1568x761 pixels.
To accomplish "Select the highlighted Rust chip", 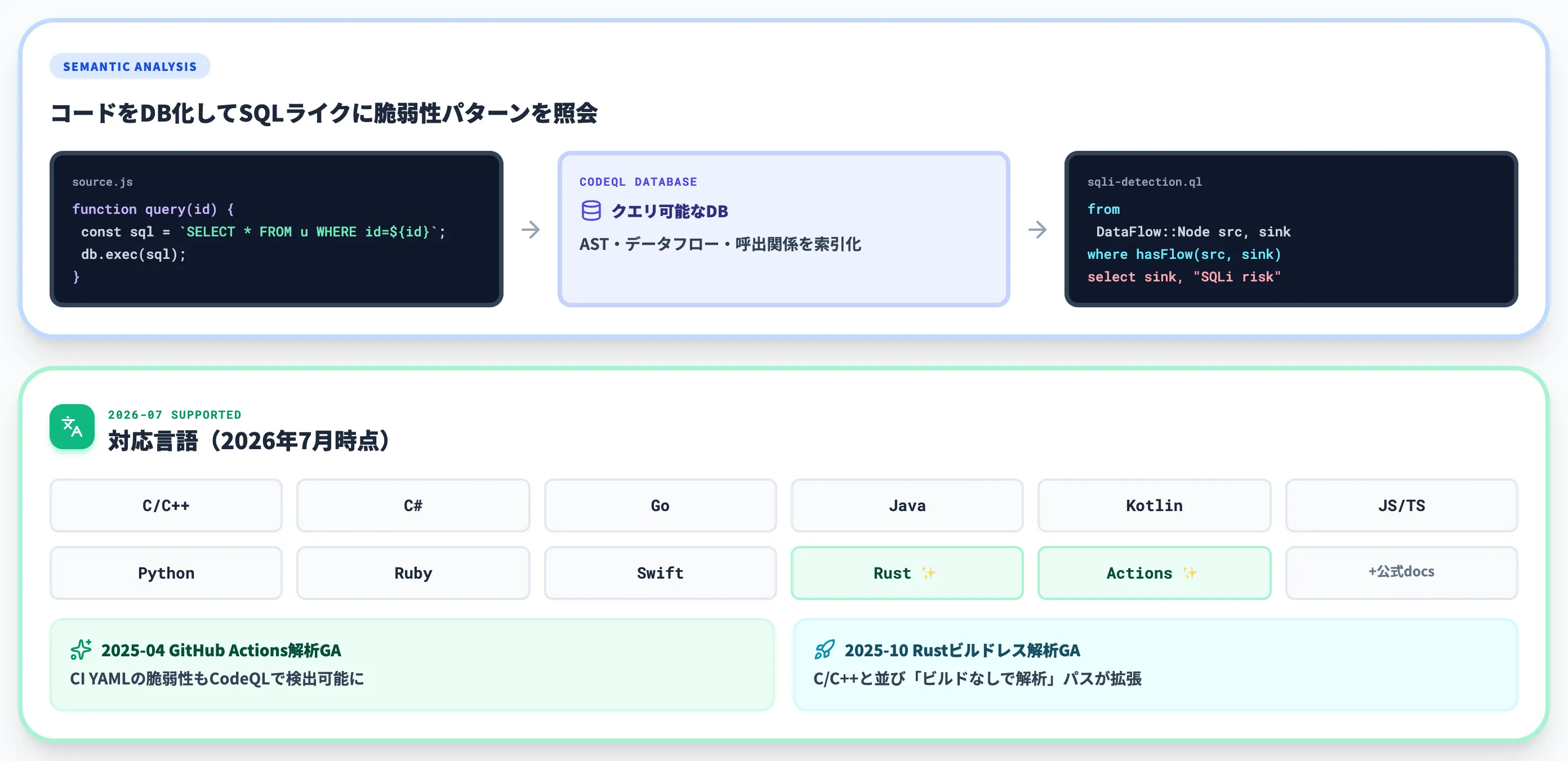I will coord(907,573).
